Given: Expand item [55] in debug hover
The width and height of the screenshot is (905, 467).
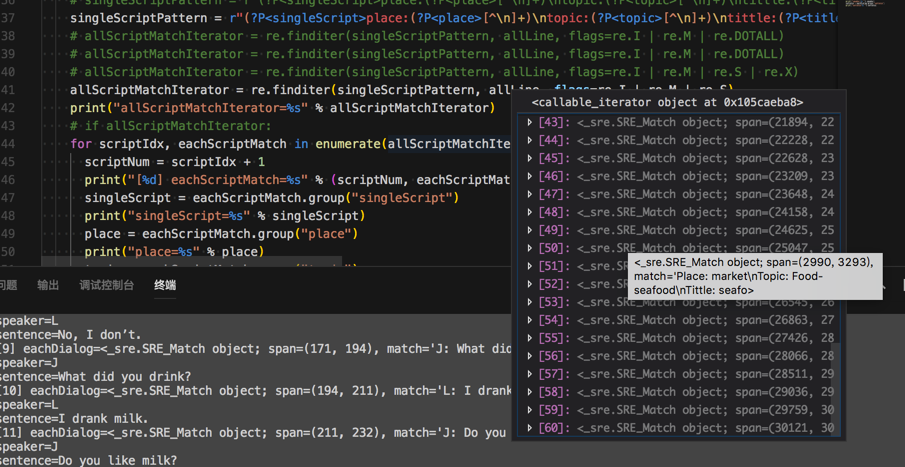Looking at the screenshot, I should coord(529,338).
